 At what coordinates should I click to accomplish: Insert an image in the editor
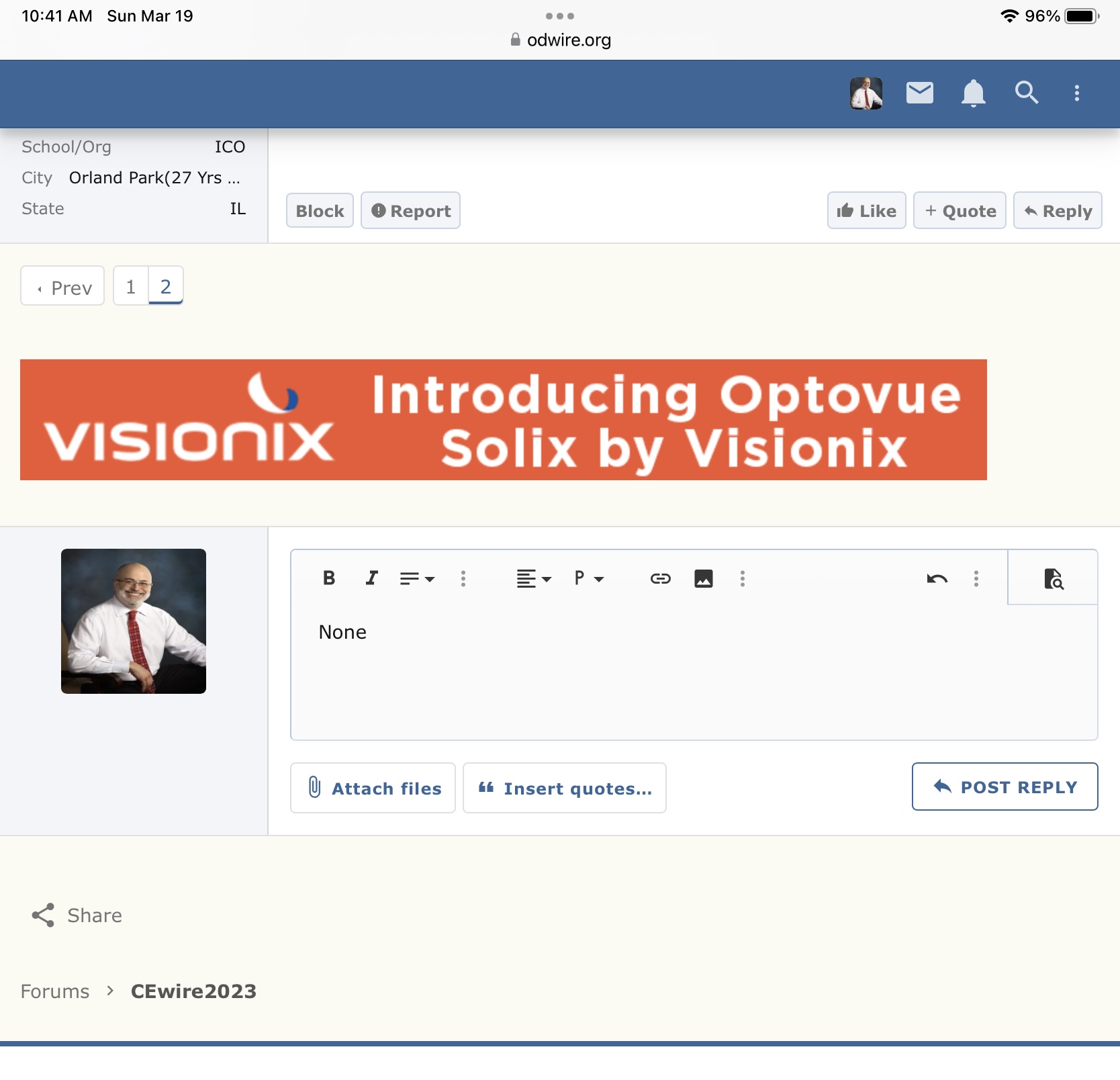point(704,578)
